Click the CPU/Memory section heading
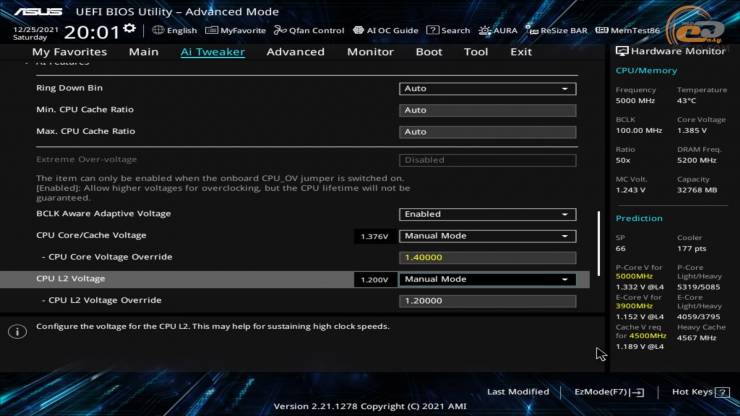Image resolution: width=740 pixels, height=416 pixels. click(646, 70)
